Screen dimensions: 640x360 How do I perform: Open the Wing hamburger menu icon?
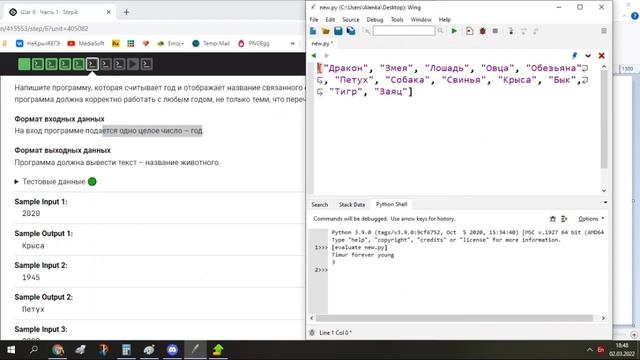(x=604, y=31)
